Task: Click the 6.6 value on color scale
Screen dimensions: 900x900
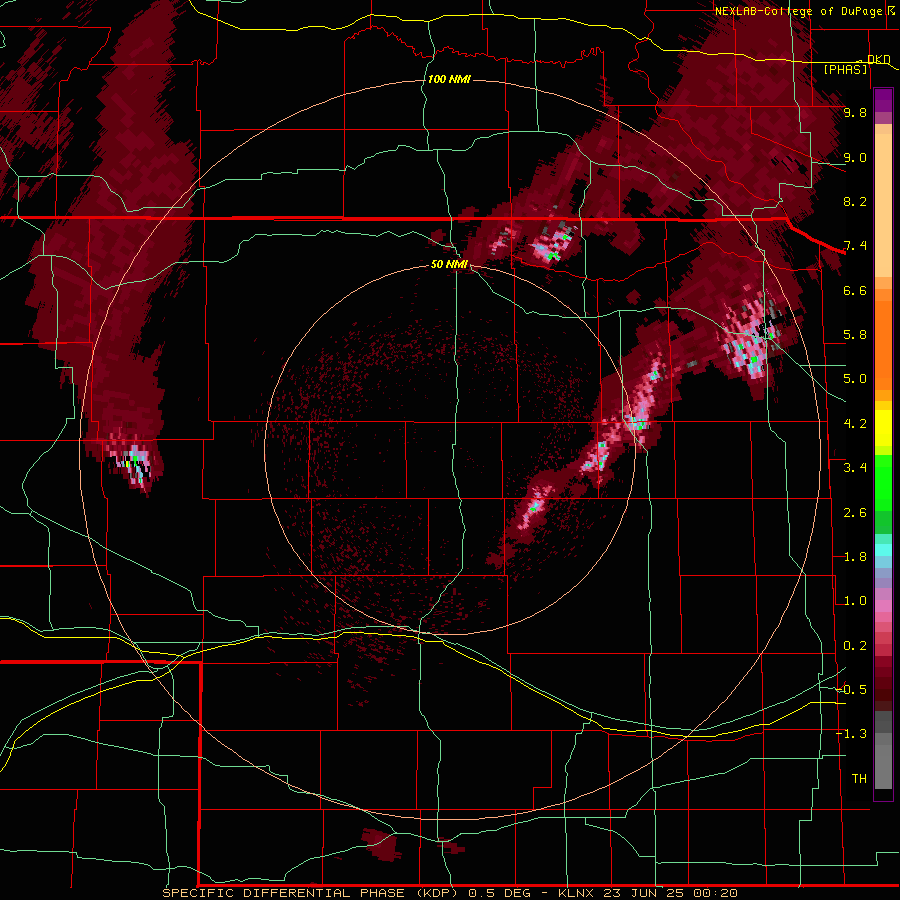Action: point(855,290)
